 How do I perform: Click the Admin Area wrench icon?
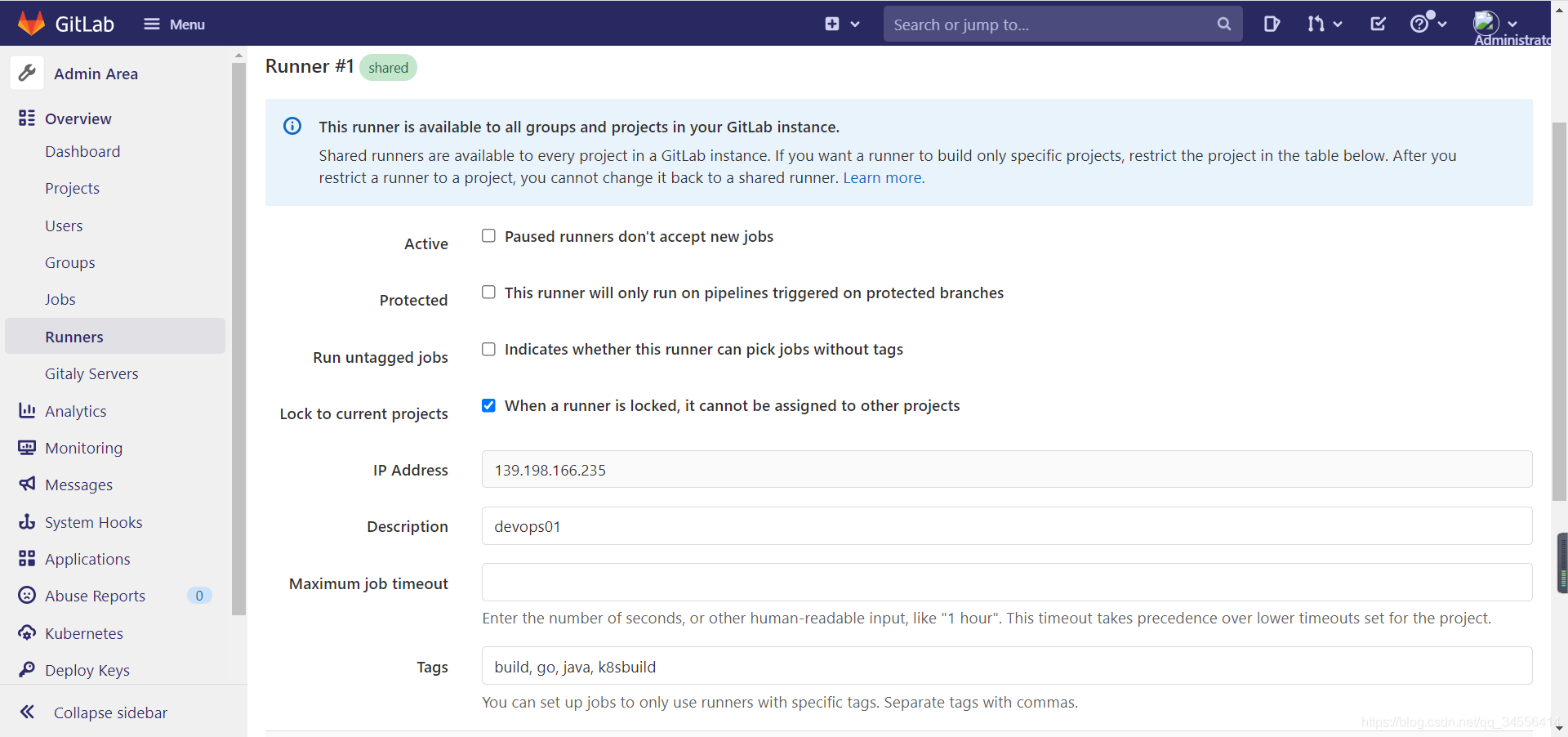(x=27, y=73)
